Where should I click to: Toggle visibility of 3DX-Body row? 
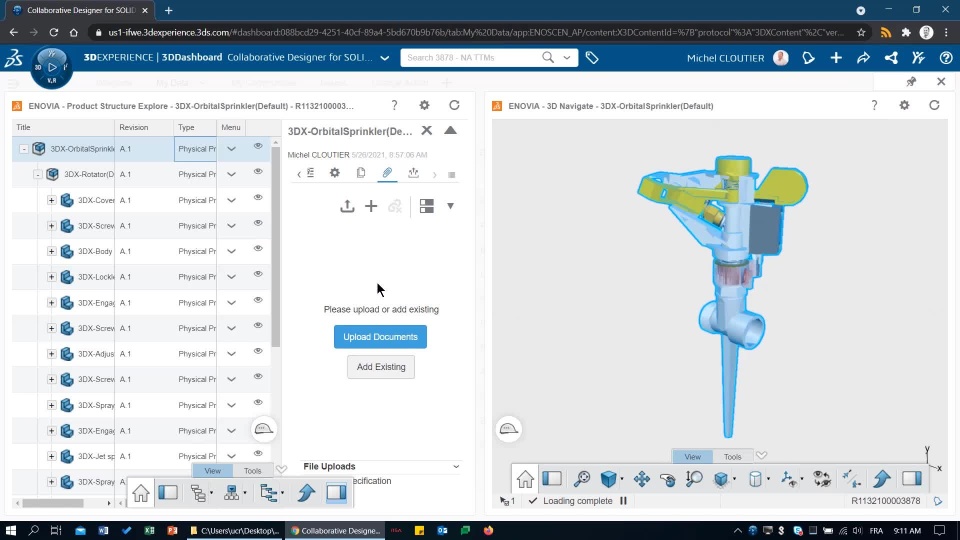pos(258,249)
